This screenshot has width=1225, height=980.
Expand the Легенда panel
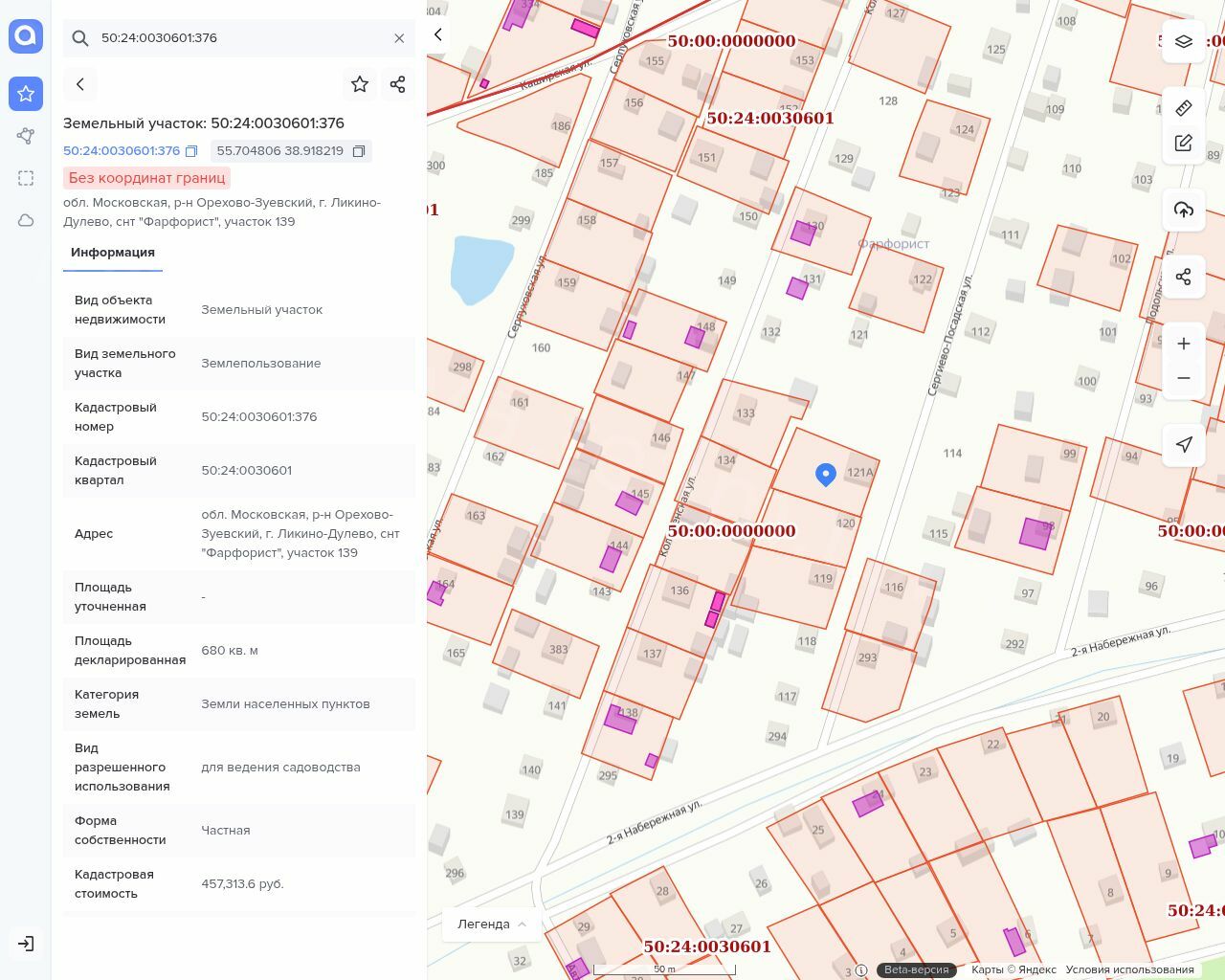click(x=492, y=924)
